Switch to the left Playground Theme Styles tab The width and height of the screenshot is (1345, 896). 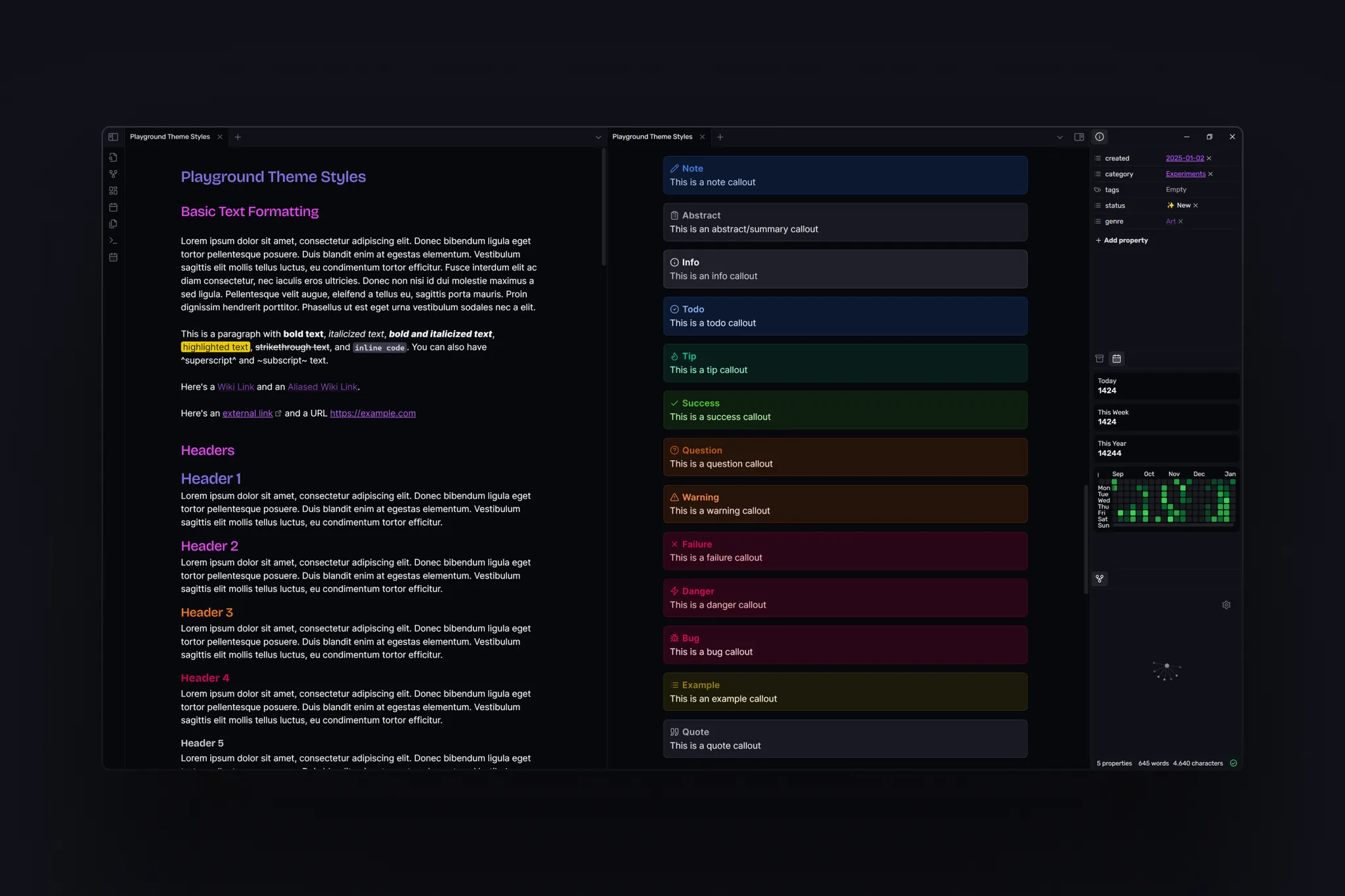point(170,137)
